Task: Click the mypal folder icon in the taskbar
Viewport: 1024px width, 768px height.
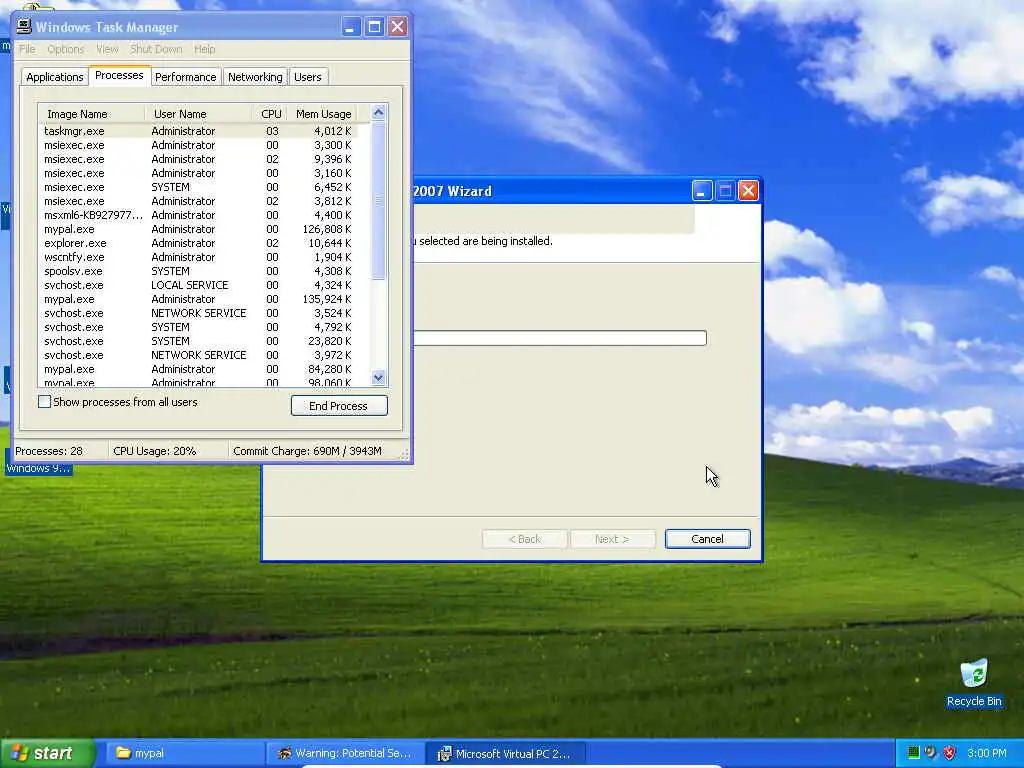Action: (x=123, y=753)
